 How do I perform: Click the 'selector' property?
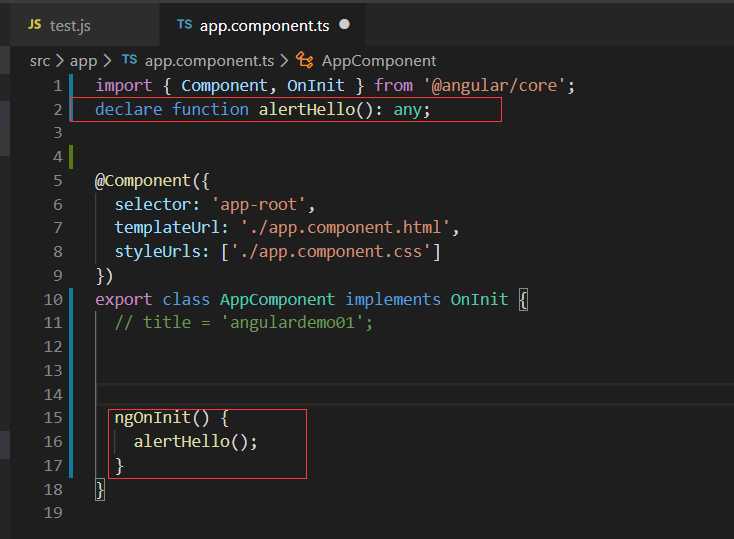tap(153, 205)
